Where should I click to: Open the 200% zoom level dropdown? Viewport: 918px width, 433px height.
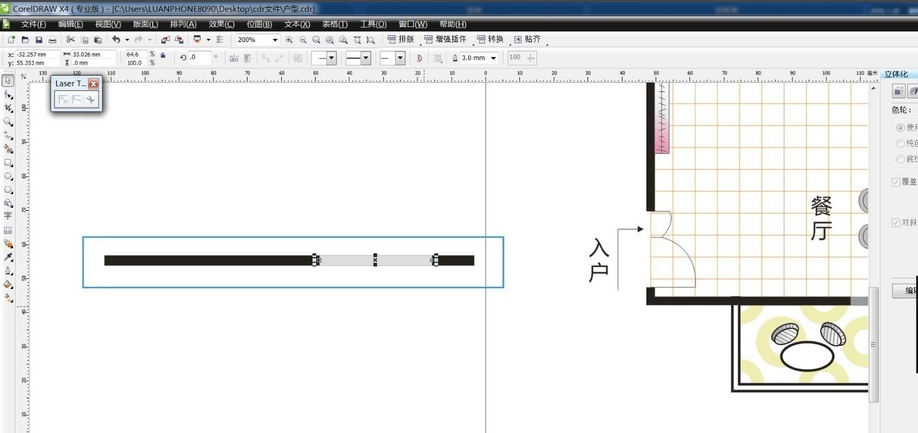click(x=275, y=40)
